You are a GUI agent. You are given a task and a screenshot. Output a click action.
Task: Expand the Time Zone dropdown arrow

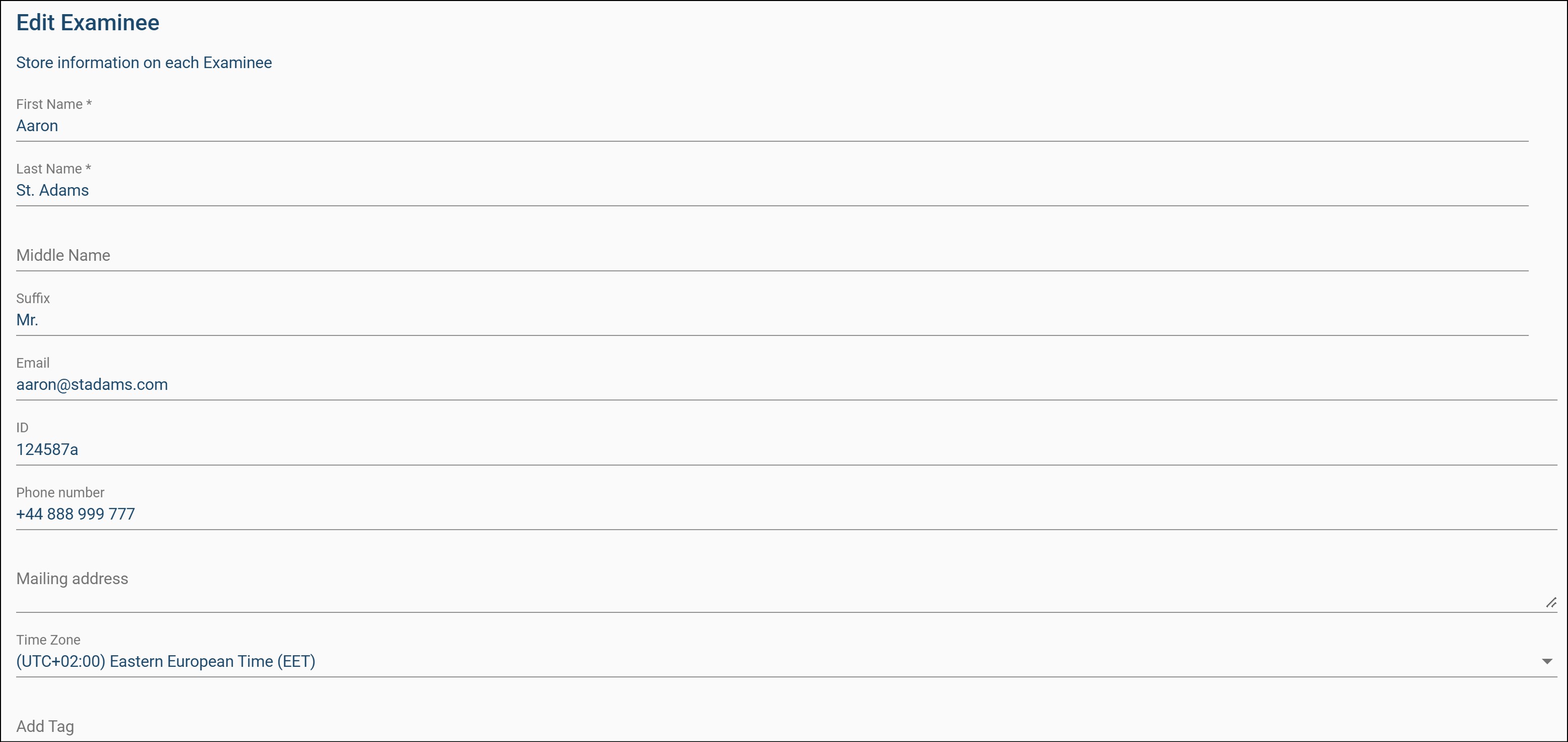click(x=1547, y=662)
